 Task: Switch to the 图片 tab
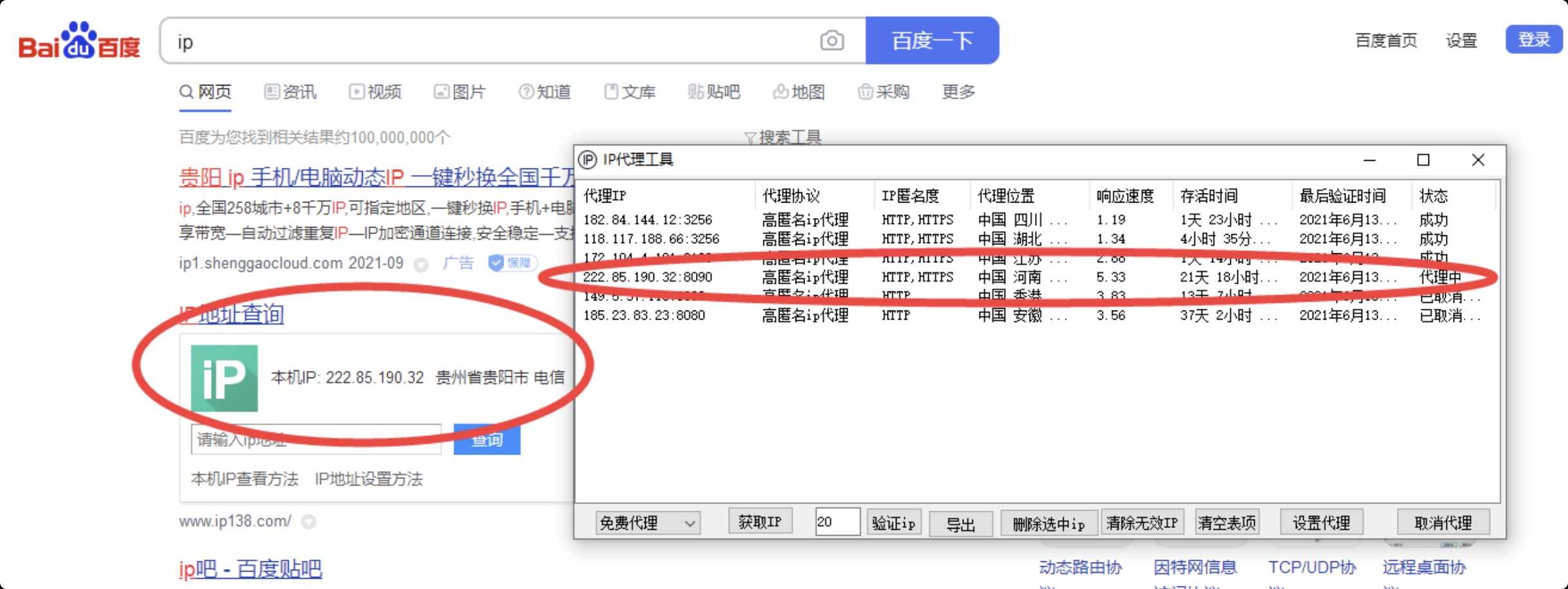click(x=459, y=92)
